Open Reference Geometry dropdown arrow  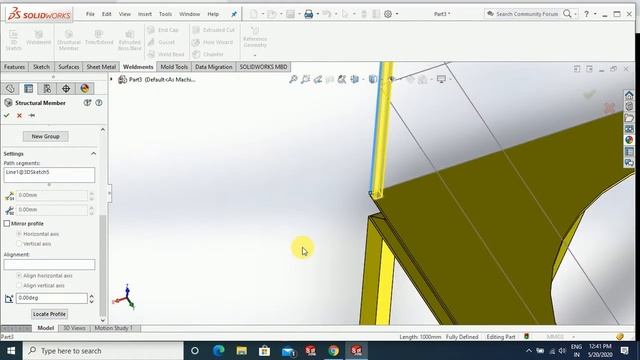click(255, 55)
